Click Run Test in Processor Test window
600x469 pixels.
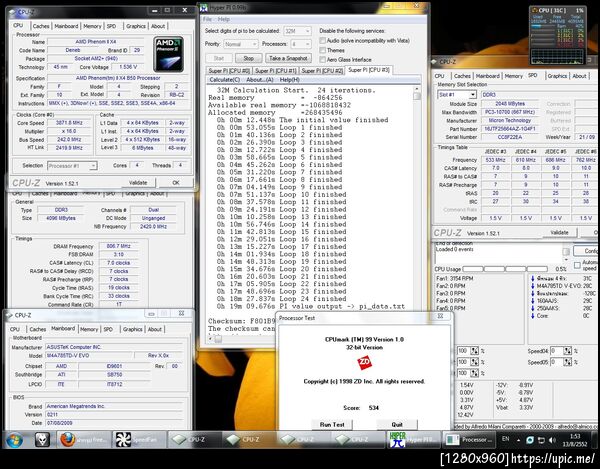[x=332, y=425]
